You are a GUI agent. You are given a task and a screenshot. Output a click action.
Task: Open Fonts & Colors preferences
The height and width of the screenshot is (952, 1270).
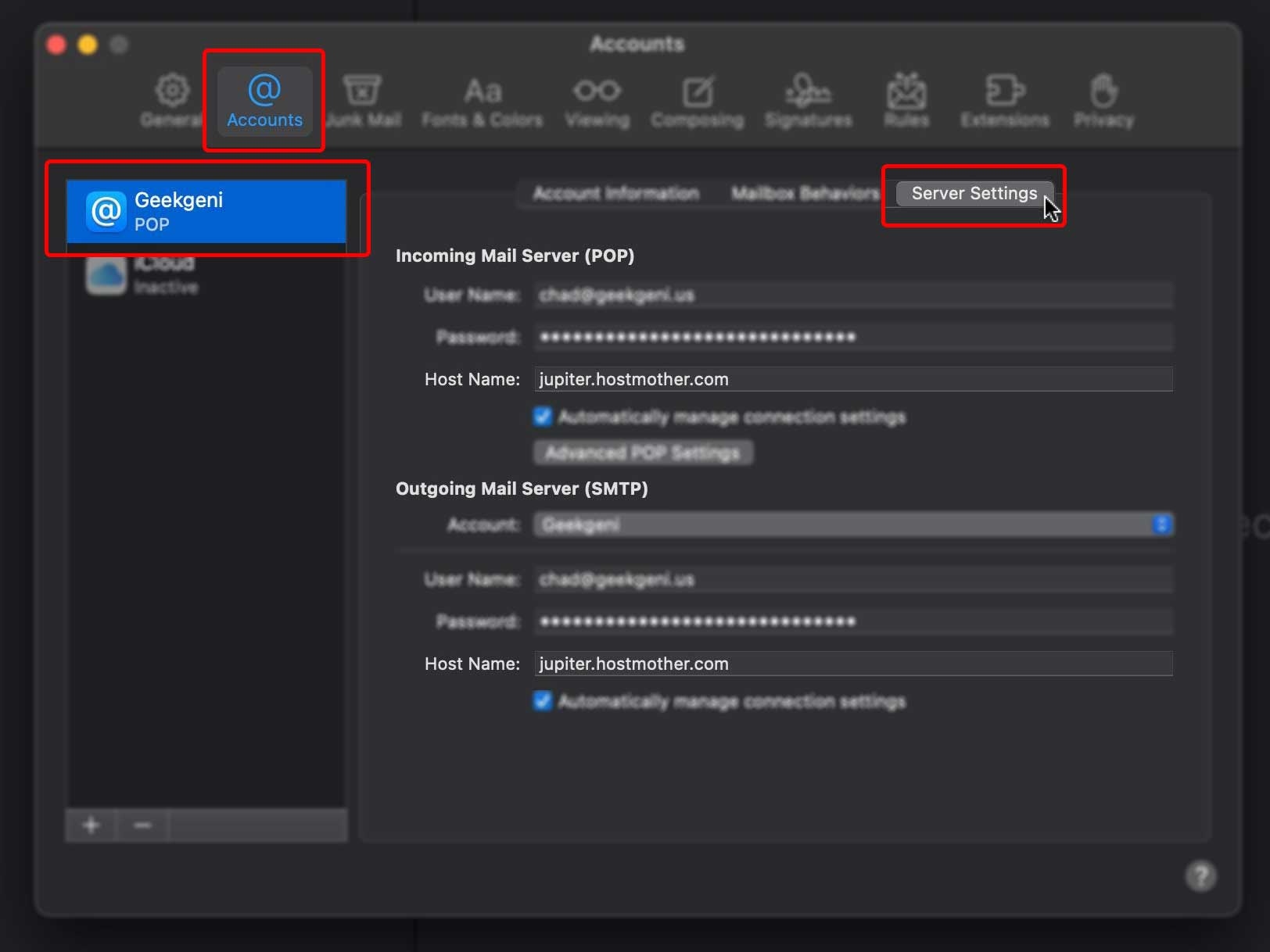click(483, 102)
